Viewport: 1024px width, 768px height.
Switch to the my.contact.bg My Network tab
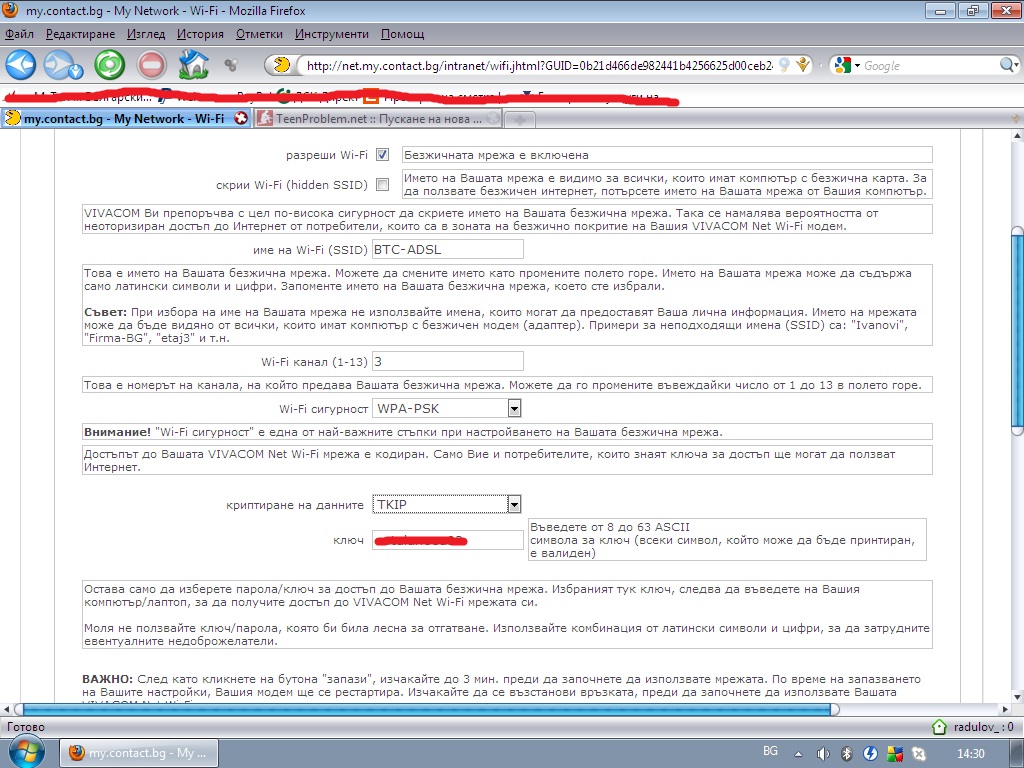[126, 118]
